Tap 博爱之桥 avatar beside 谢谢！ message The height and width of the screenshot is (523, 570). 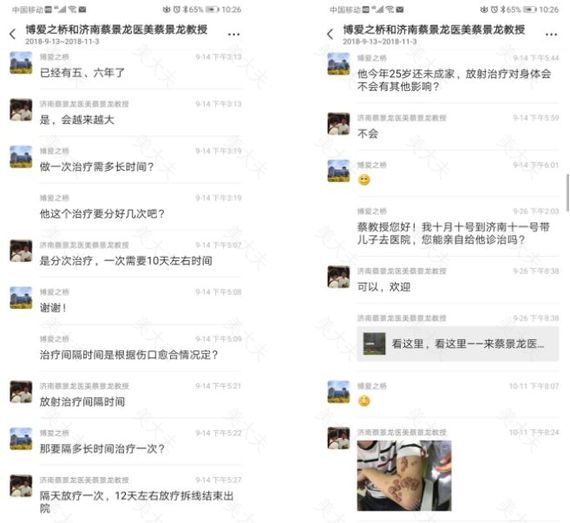[21, 298]
